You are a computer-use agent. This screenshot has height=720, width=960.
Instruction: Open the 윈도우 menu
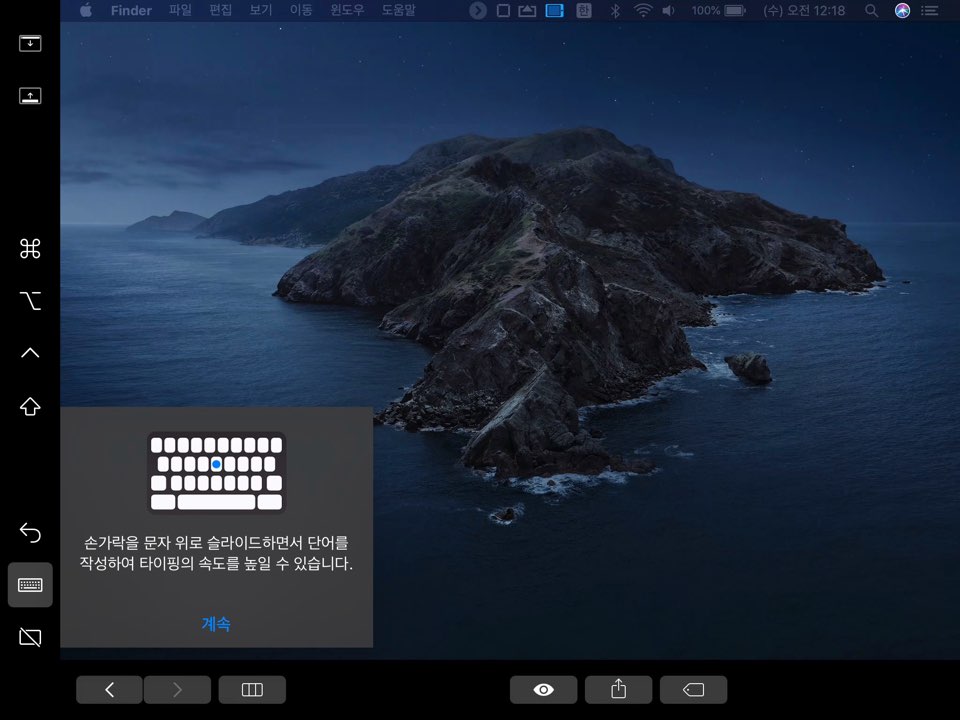coord(347,10)
